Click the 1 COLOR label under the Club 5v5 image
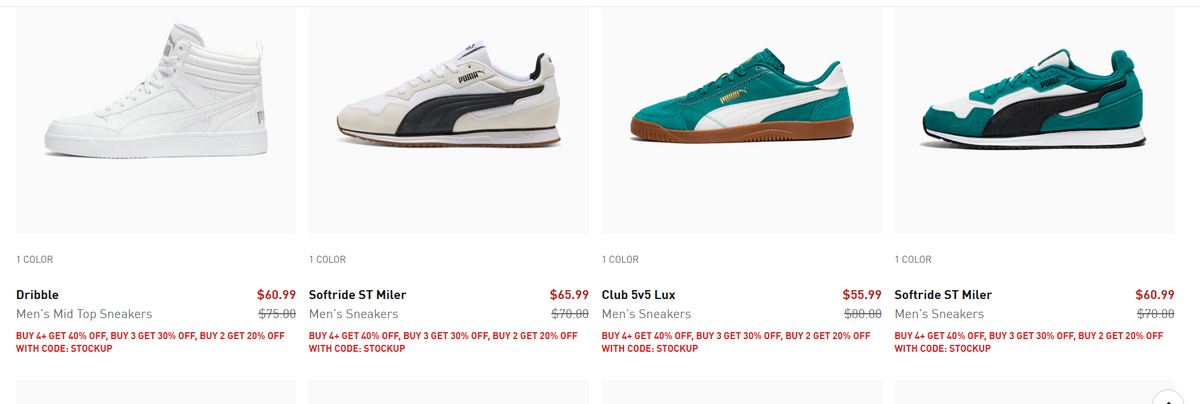The width and height of the screenshot is (1200, 404). tap(620, 260)
